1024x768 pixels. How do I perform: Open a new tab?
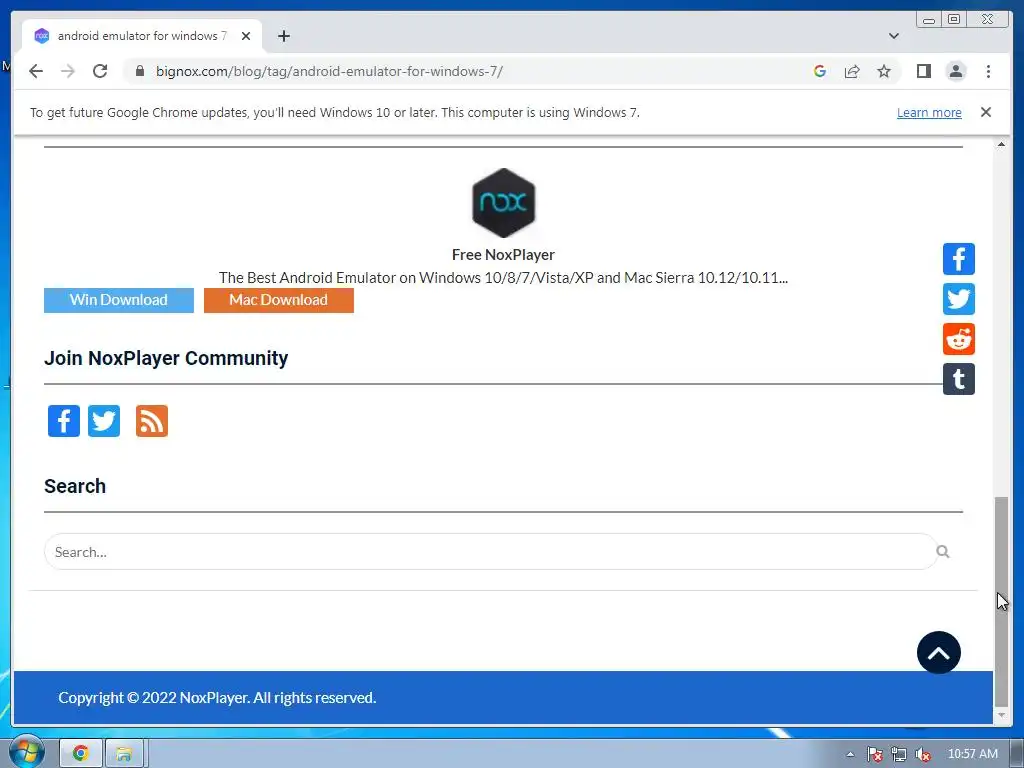[x=283, y=36]
